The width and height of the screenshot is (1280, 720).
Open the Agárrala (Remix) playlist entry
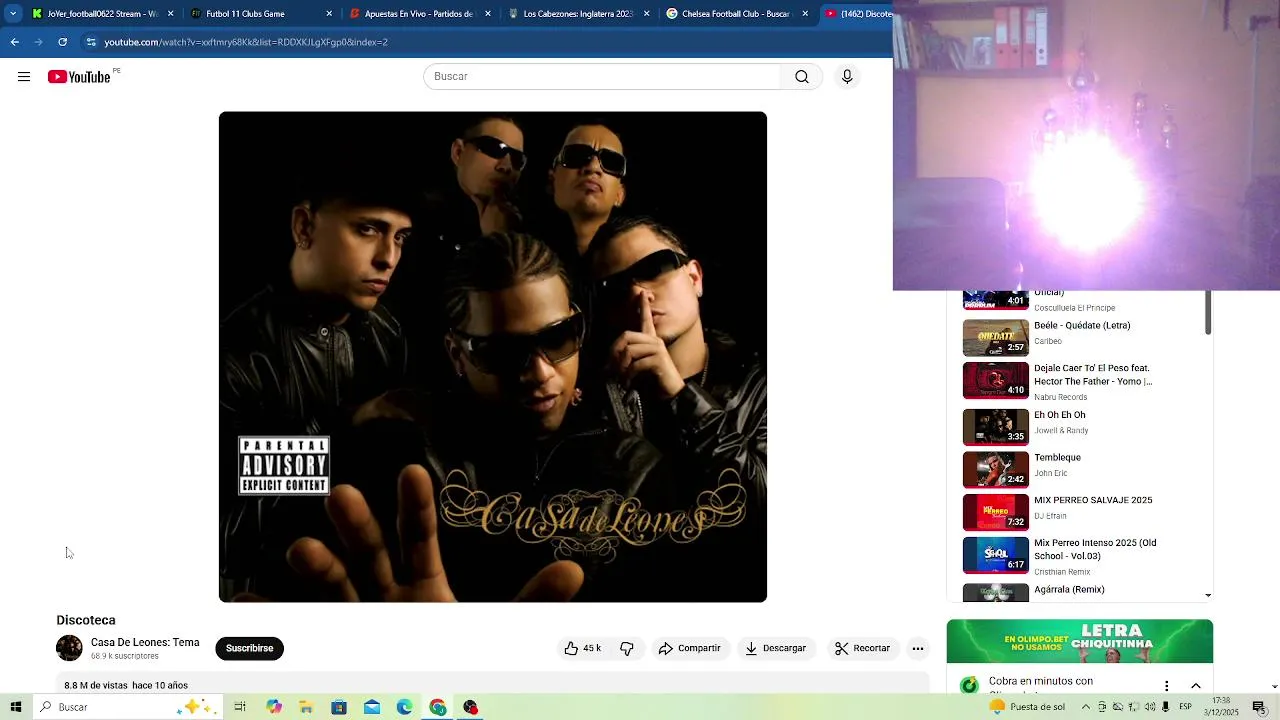(x=1069, y=590)
